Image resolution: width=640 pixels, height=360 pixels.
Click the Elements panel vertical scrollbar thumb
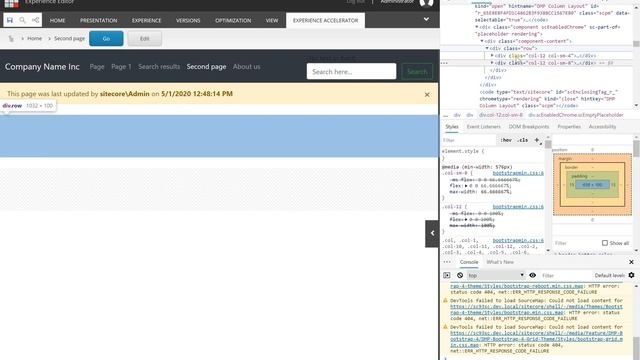636,44
